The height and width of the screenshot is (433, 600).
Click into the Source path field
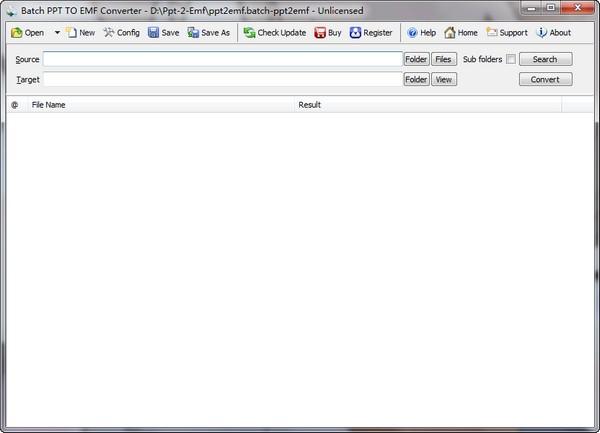(x=223, y=59)
